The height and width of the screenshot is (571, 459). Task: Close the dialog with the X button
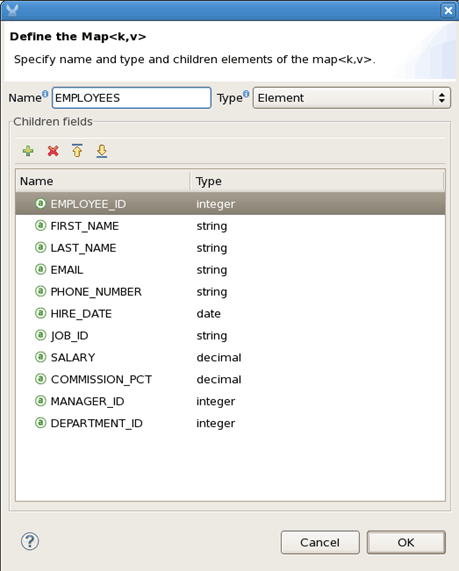tap(448, 10)
